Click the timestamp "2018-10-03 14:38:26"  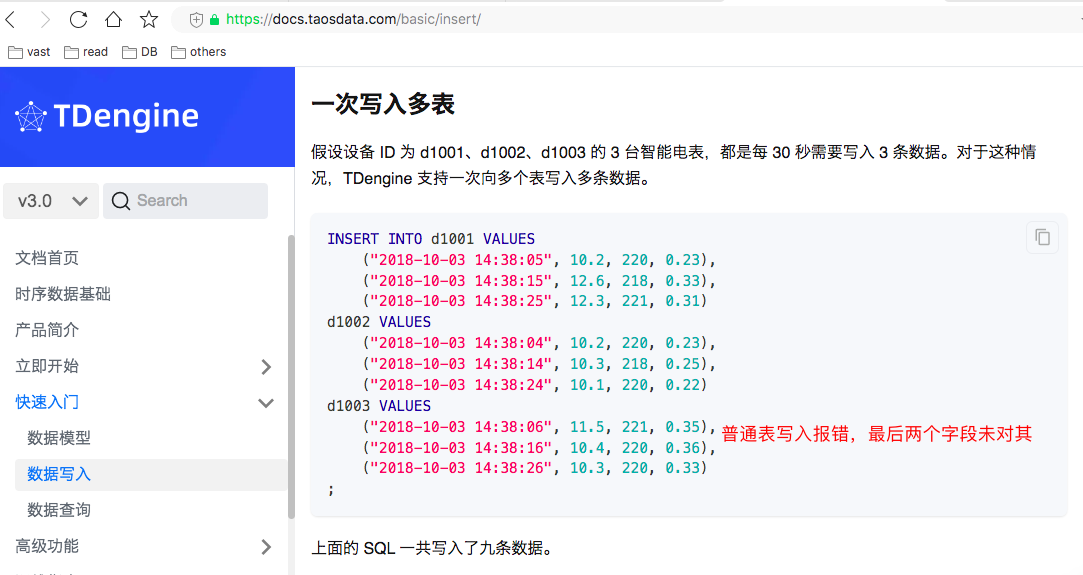(x=461, y=468)
